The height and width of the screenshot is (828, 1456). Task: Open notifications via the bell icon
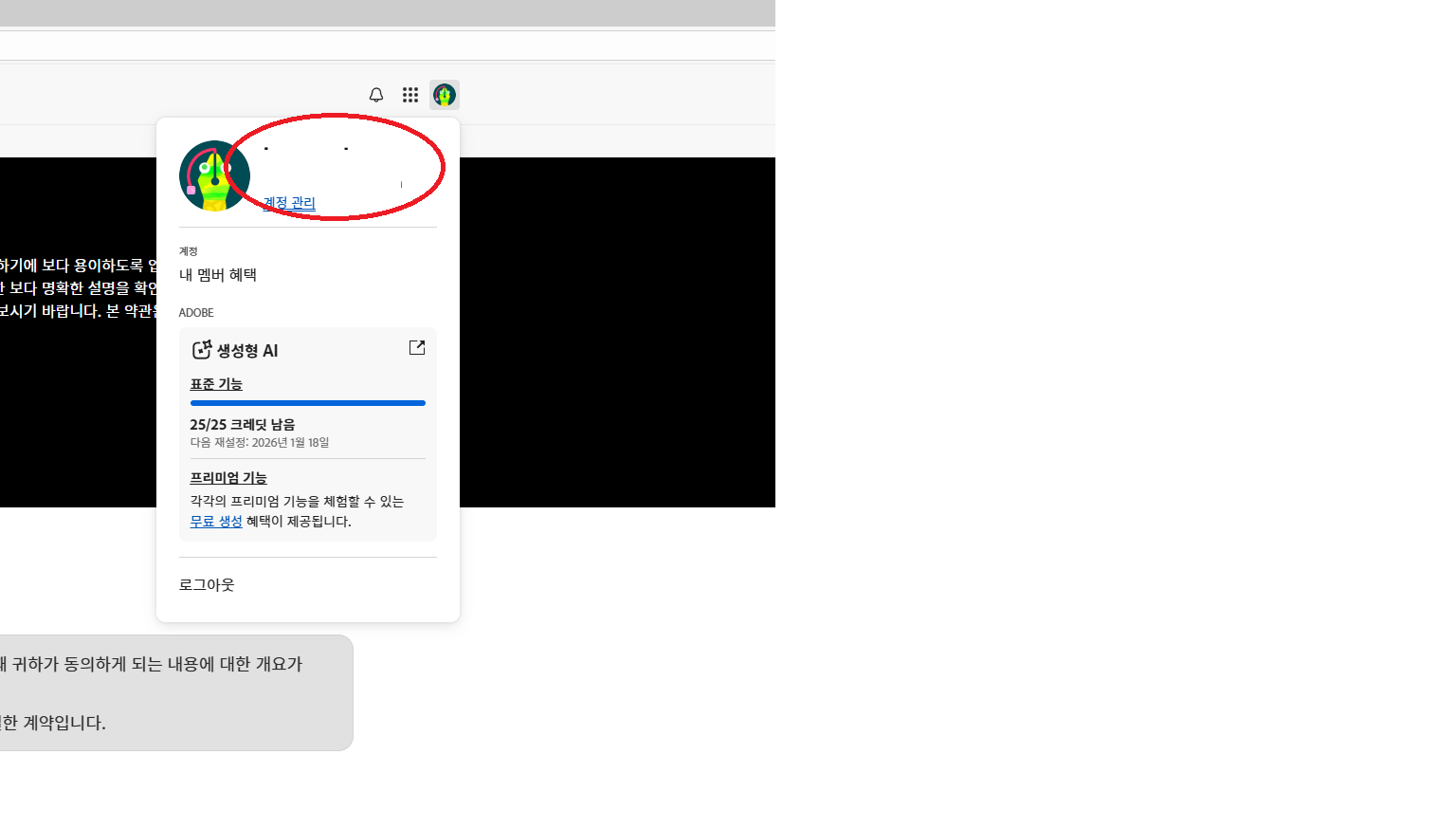coord(376,95)
